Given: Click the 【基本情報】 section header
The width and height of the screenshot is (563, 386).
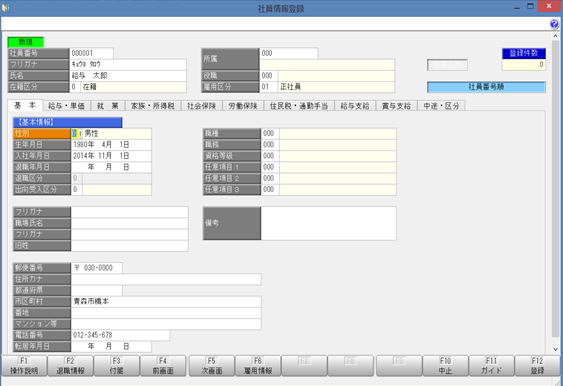Looking at the screenshot, I should coord(68,122).
